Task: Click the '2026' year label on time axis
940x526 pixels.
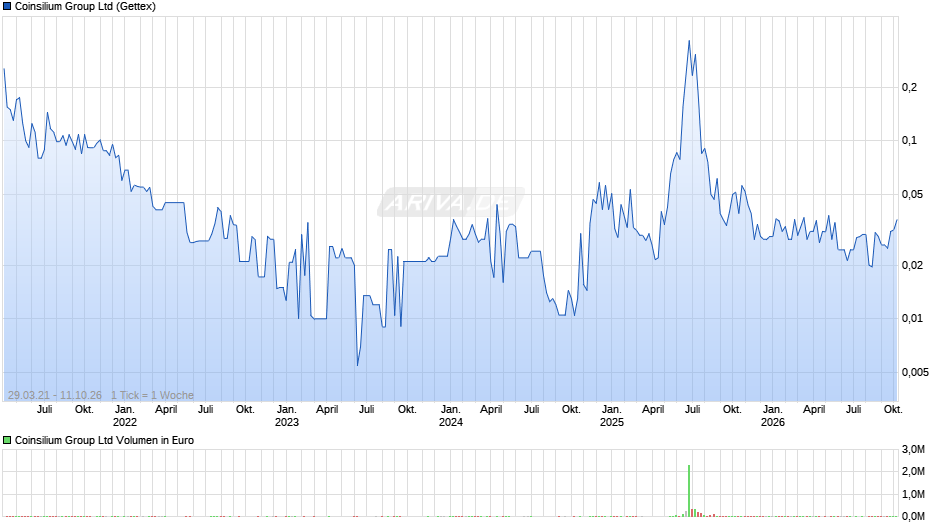Action: pos(773,422)
